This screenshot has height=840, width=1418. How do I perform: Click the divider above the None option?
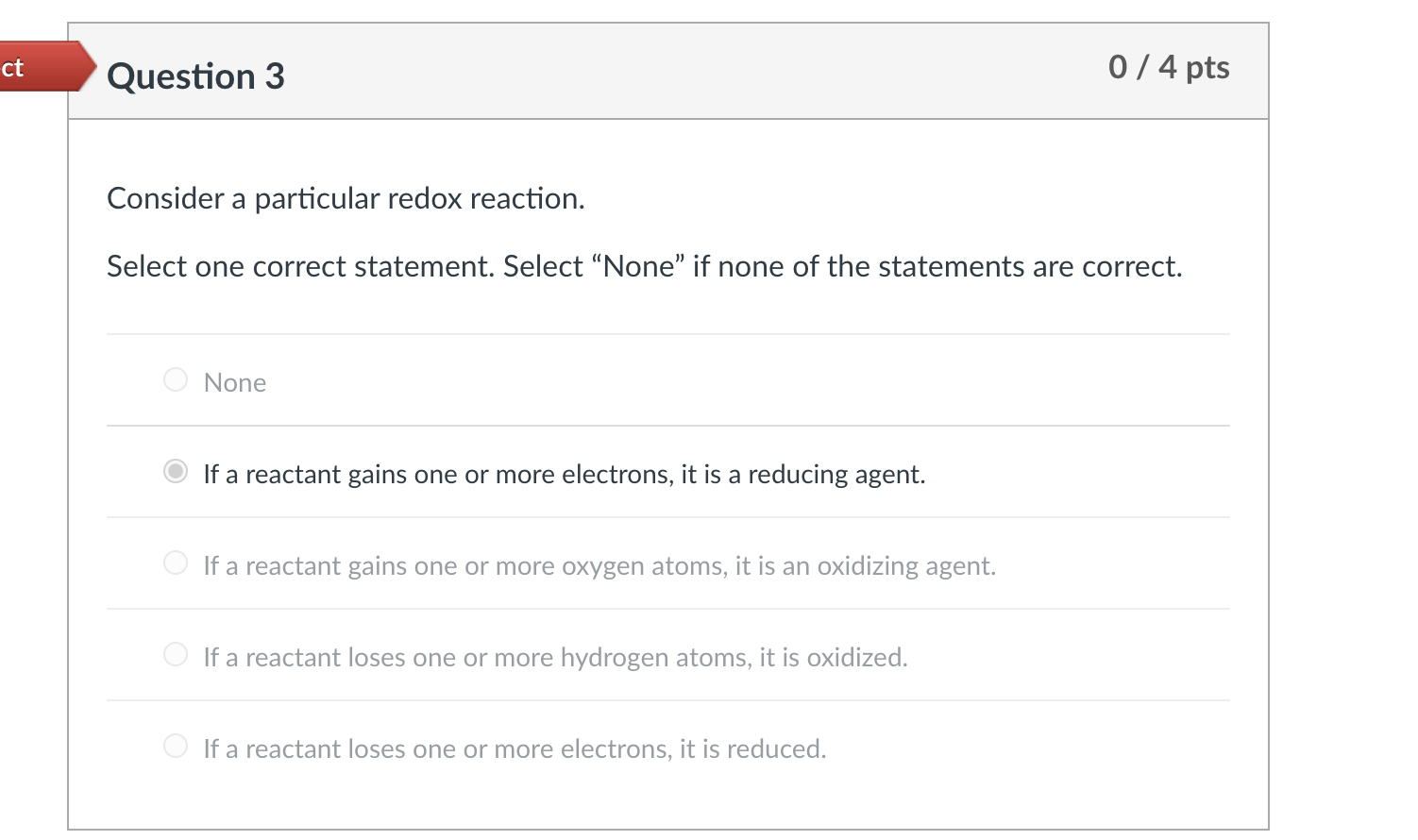click(x=668, y=333)
